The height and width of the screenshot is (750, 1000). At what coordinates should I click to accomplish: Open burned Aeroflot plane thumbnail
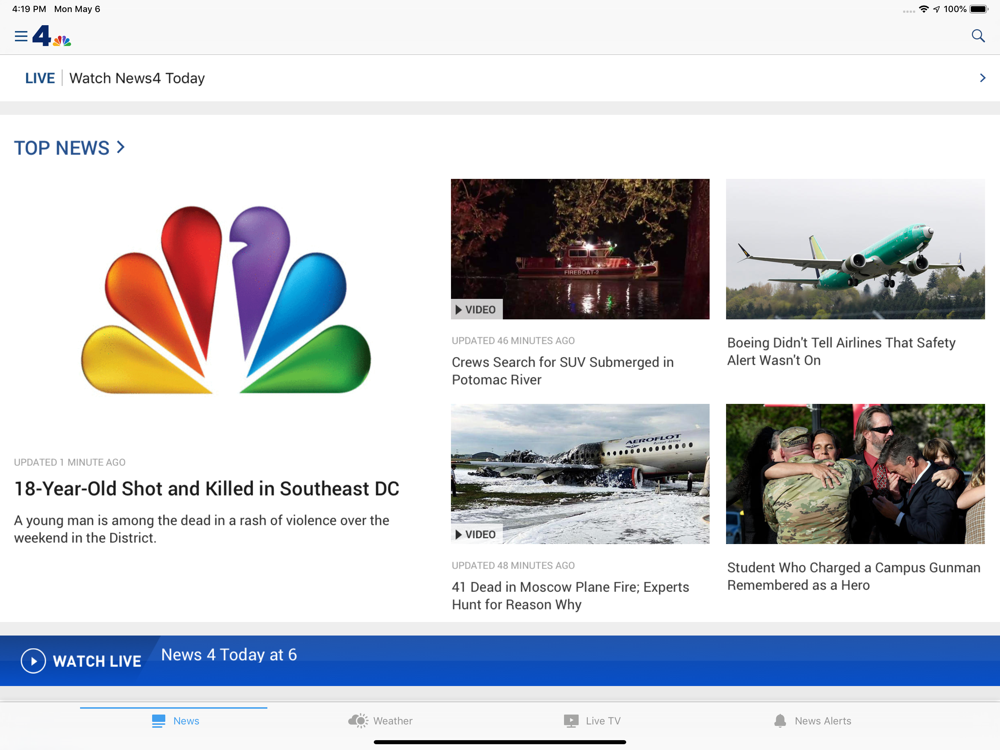[580, 474]
